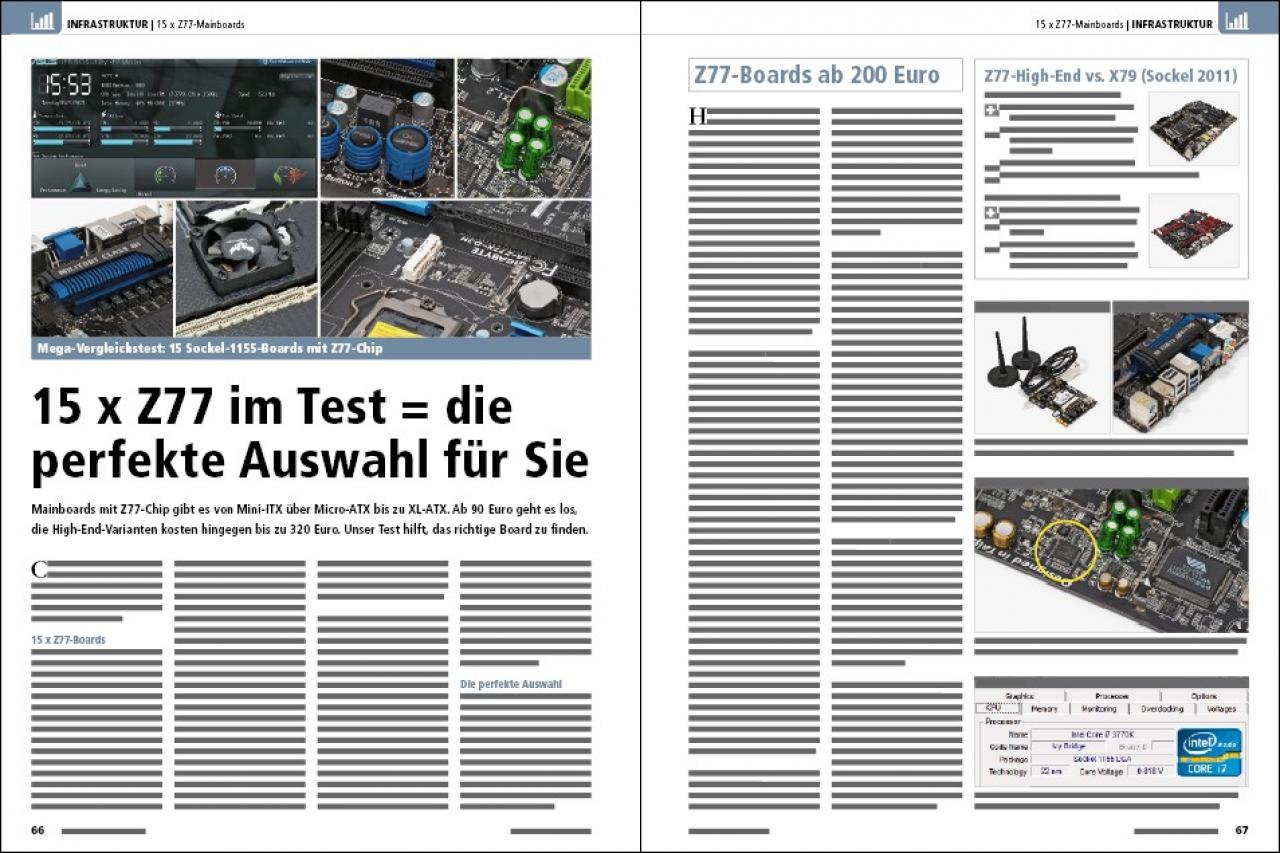The height and width of the screenshot is (853, 1280).
Task: Open the Voltages tab
Action: (x=1221, y=709)
